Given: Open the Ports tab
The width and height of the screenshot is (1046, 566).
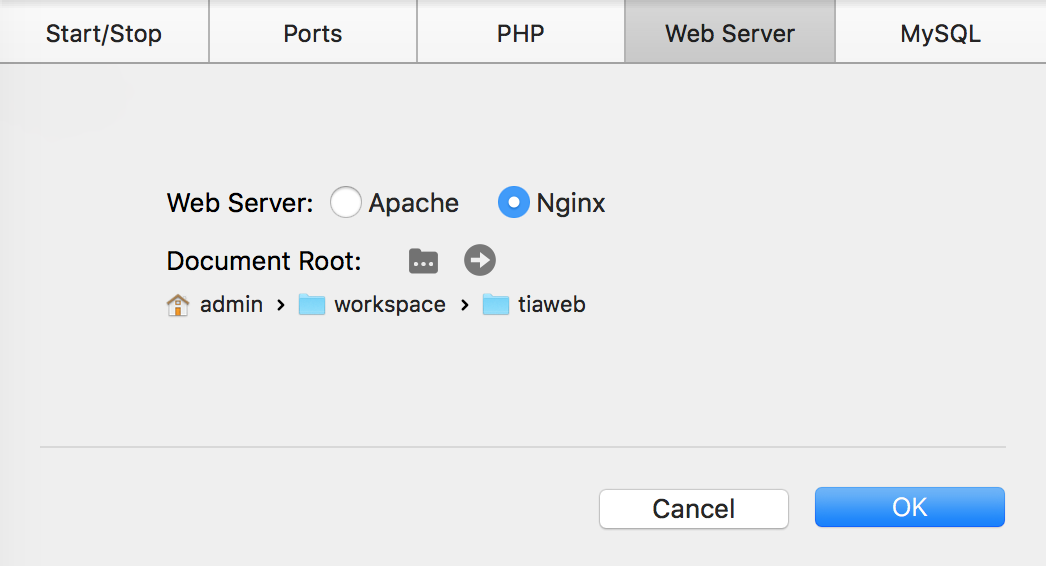Looking at the screenshot, I should (x=313, y=31).
